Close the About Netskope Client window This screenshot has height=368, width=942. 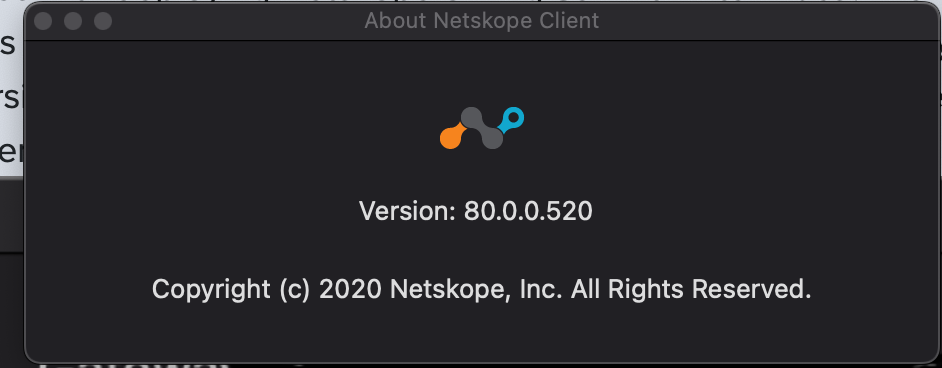pyautogui.click(x=43, y=21)
